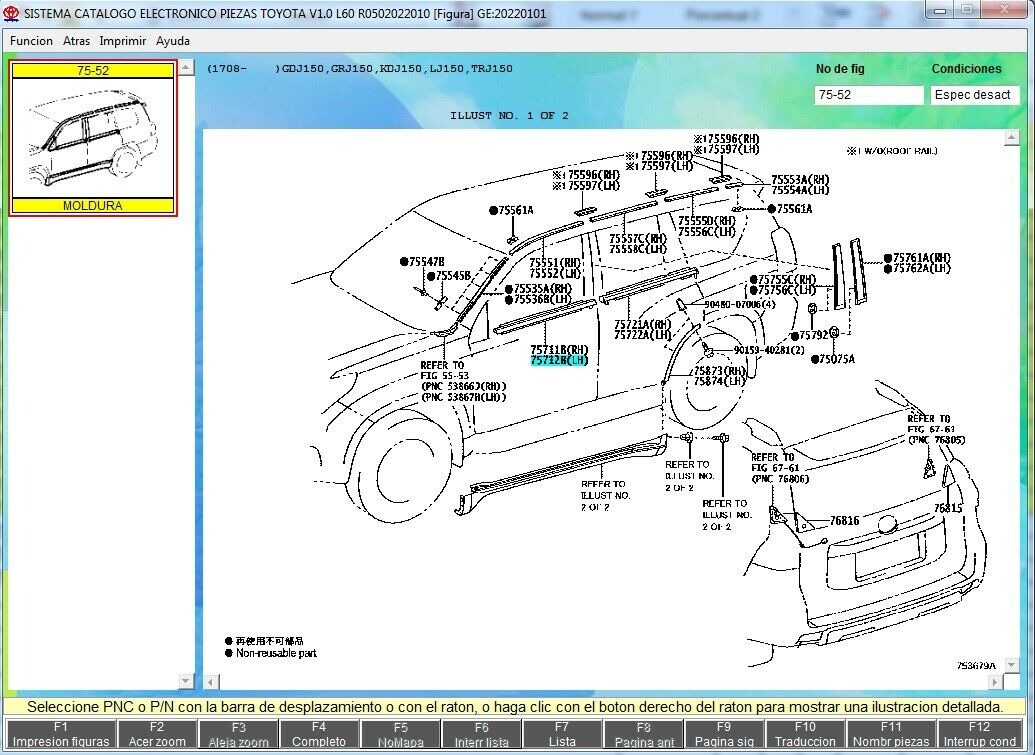Select part number 75722A(LH)
Screen dimensions: 1035x755
642,335
